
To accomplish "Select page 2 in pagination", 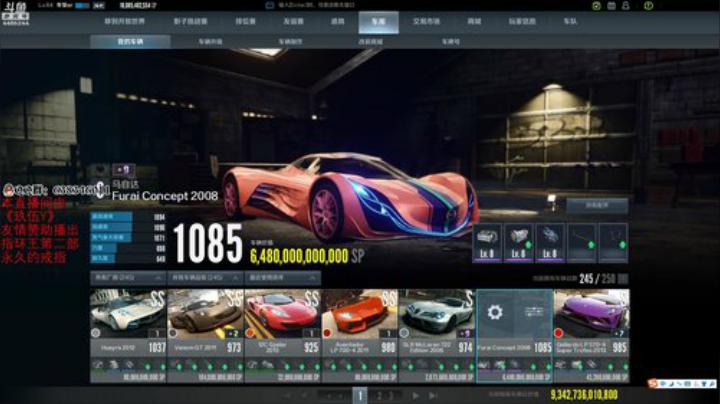I will coord(380,395).
